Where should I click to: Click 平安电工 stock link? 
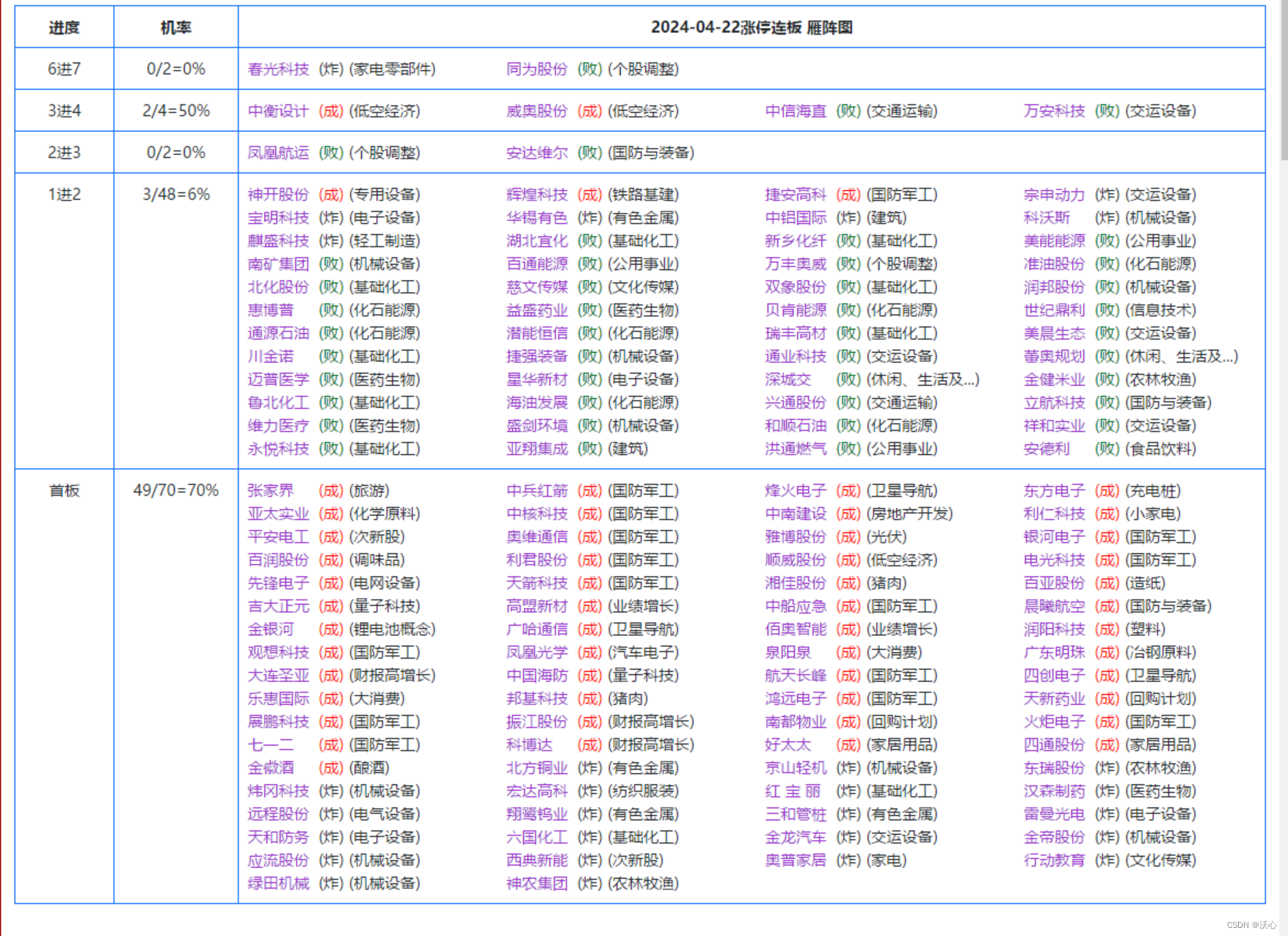click(278, 537)
